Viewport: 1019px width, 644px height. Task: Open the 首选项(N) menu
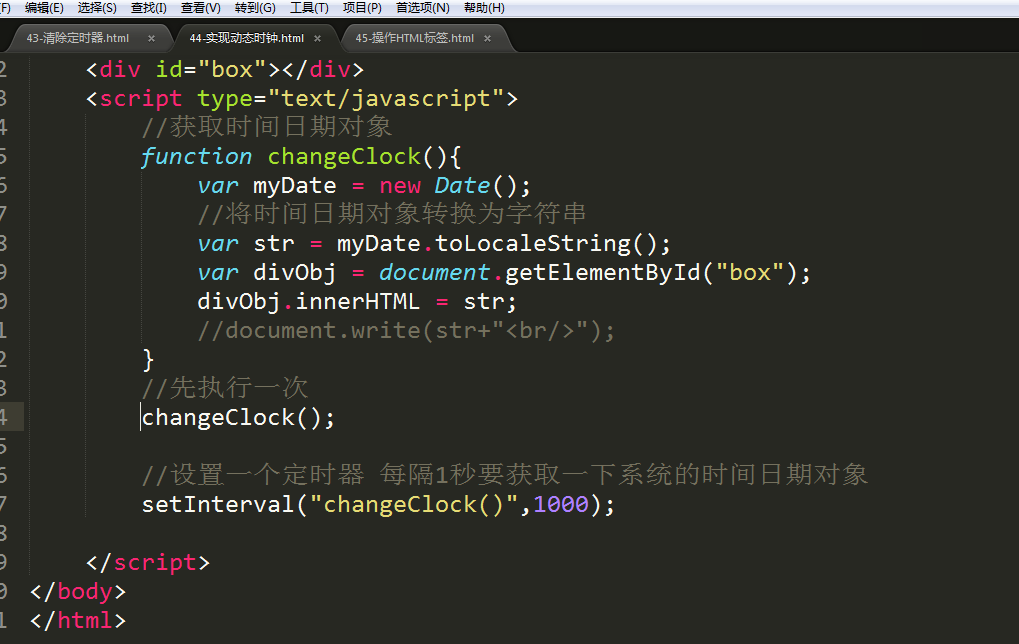coord(423,8)
